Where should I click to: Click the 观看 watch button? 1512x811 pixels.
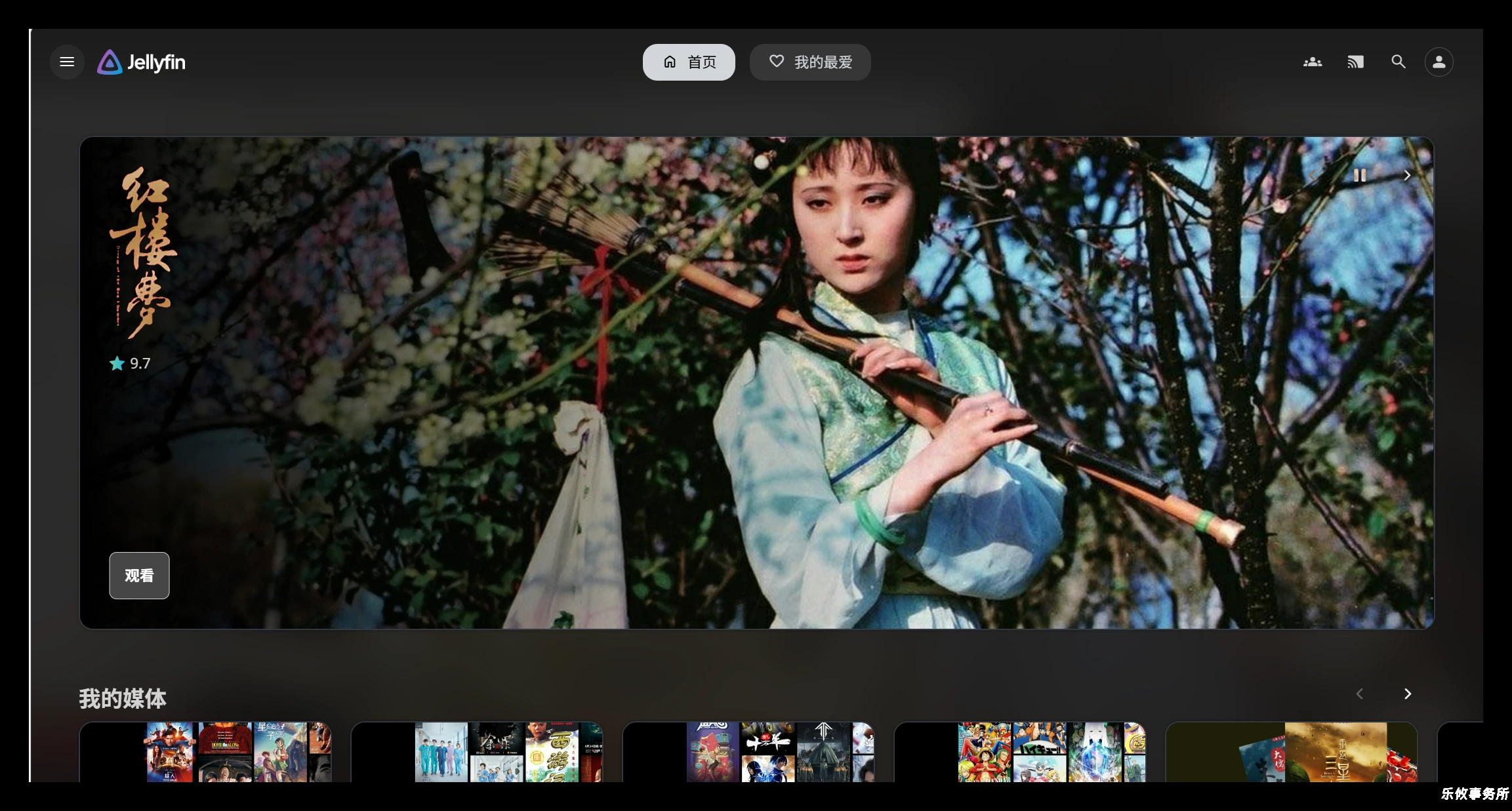tap(139, 576)
